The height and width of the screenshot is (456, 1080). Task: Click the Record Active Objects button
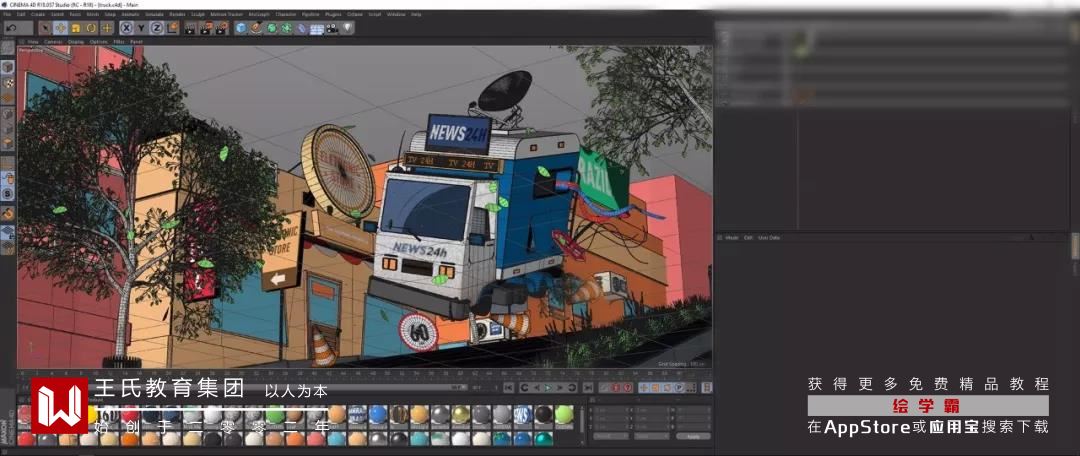point(605,388)
